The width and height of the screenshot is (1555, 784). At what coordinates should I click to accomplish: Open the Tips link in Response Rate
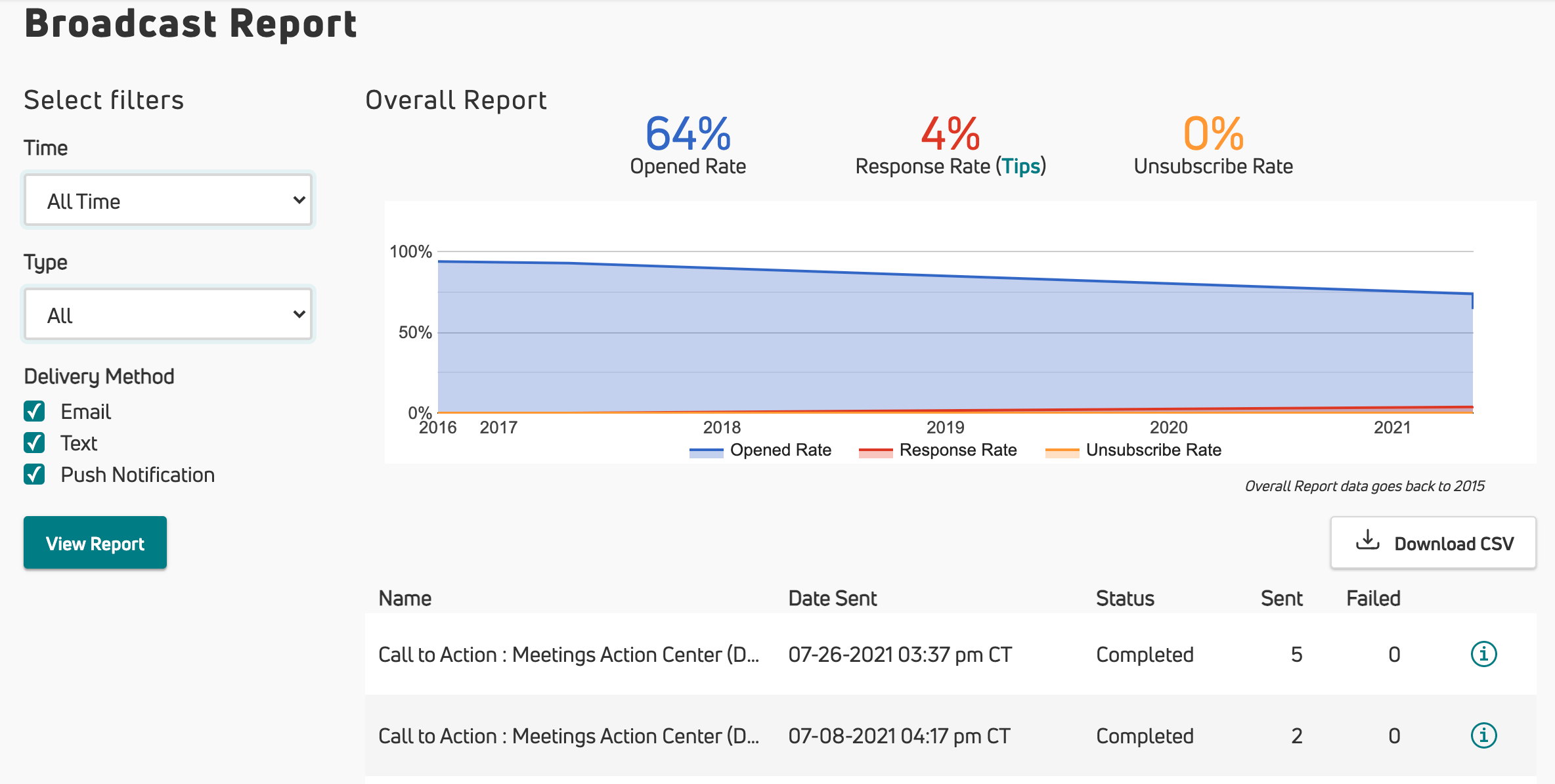tap(1021, 167)
